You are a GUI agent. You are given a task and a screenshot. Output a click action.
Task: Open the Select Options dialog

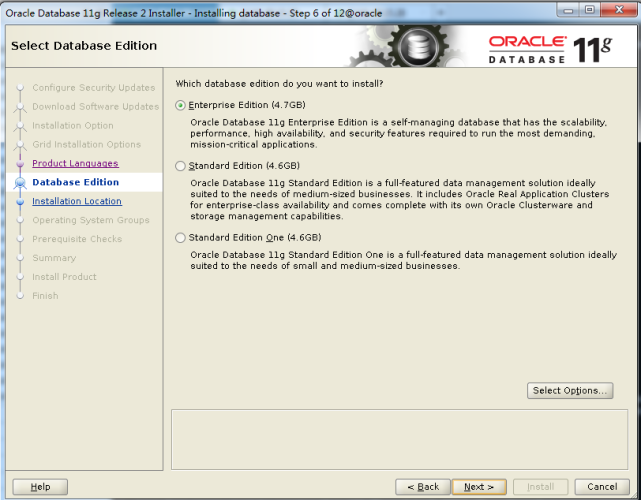(570, 390)
